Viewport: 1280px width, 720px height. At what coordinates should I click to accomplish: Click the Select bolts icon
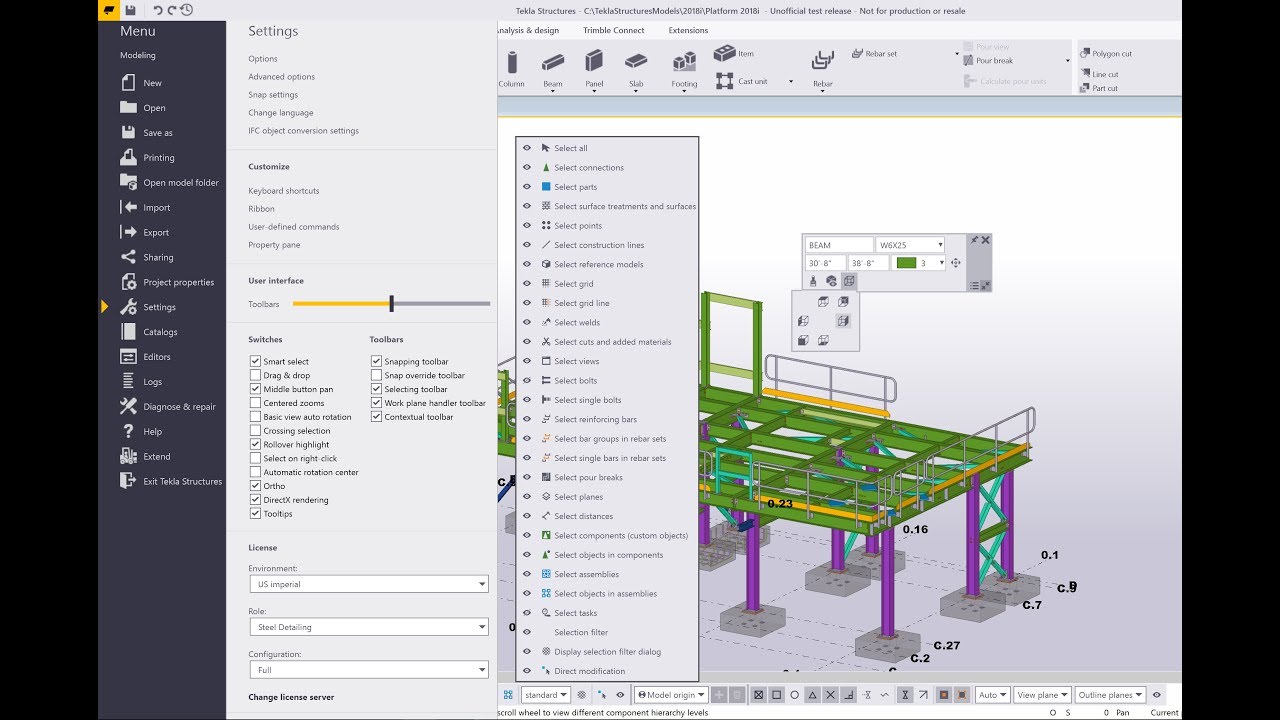546,380
